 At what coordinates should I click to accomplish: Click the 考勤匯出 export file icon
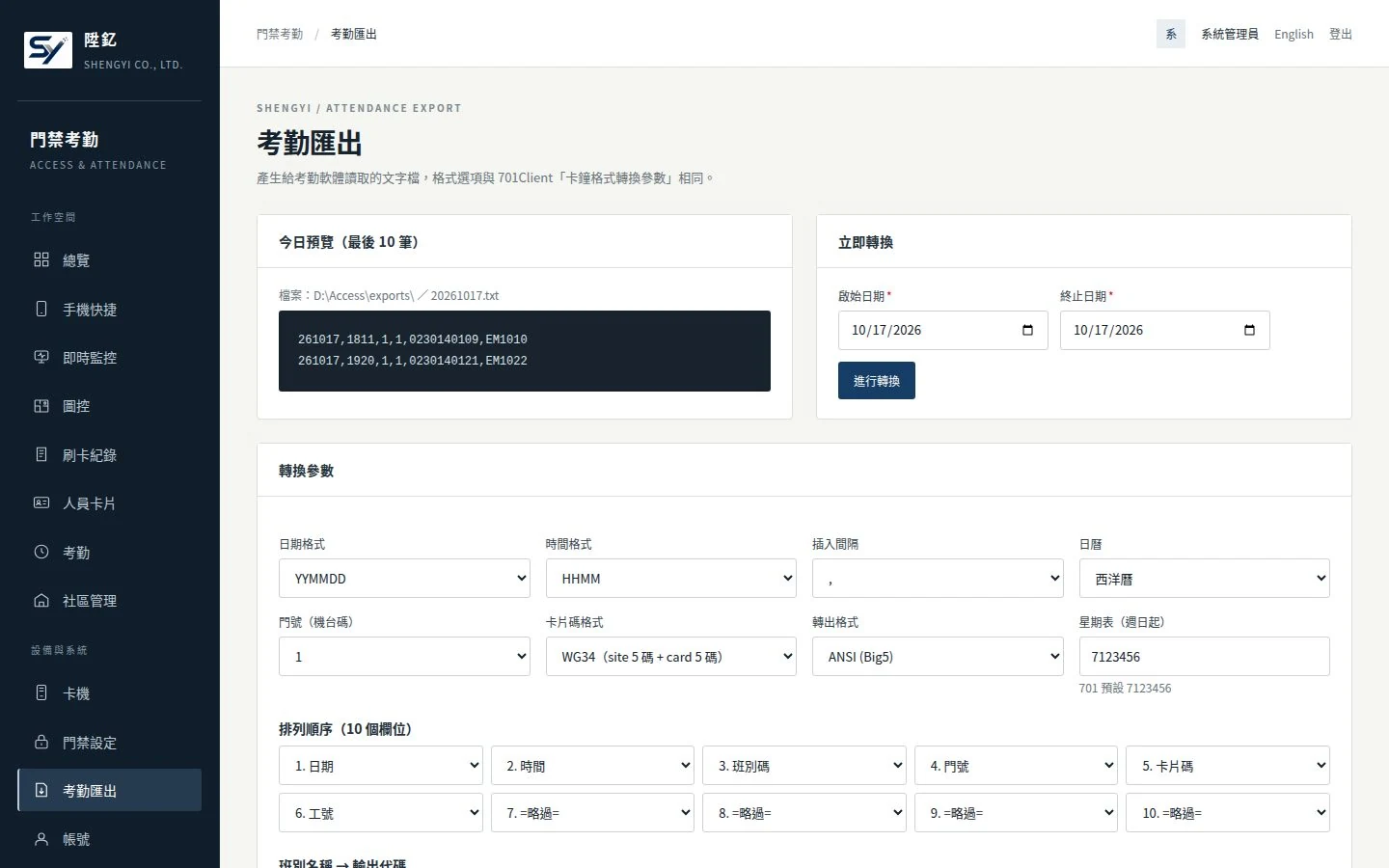(41, 790)
